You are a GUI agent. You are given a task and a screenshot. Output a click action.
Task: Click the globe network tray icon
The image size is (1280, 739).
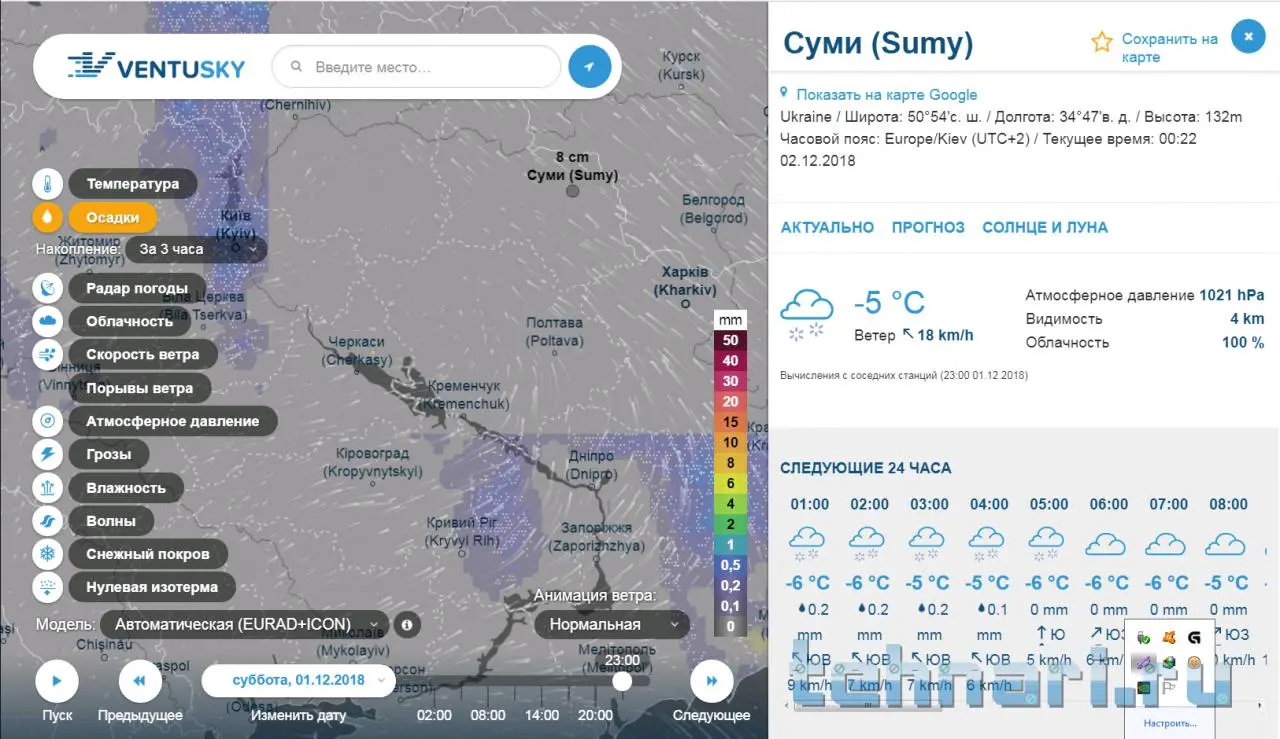click(1168, 662)
